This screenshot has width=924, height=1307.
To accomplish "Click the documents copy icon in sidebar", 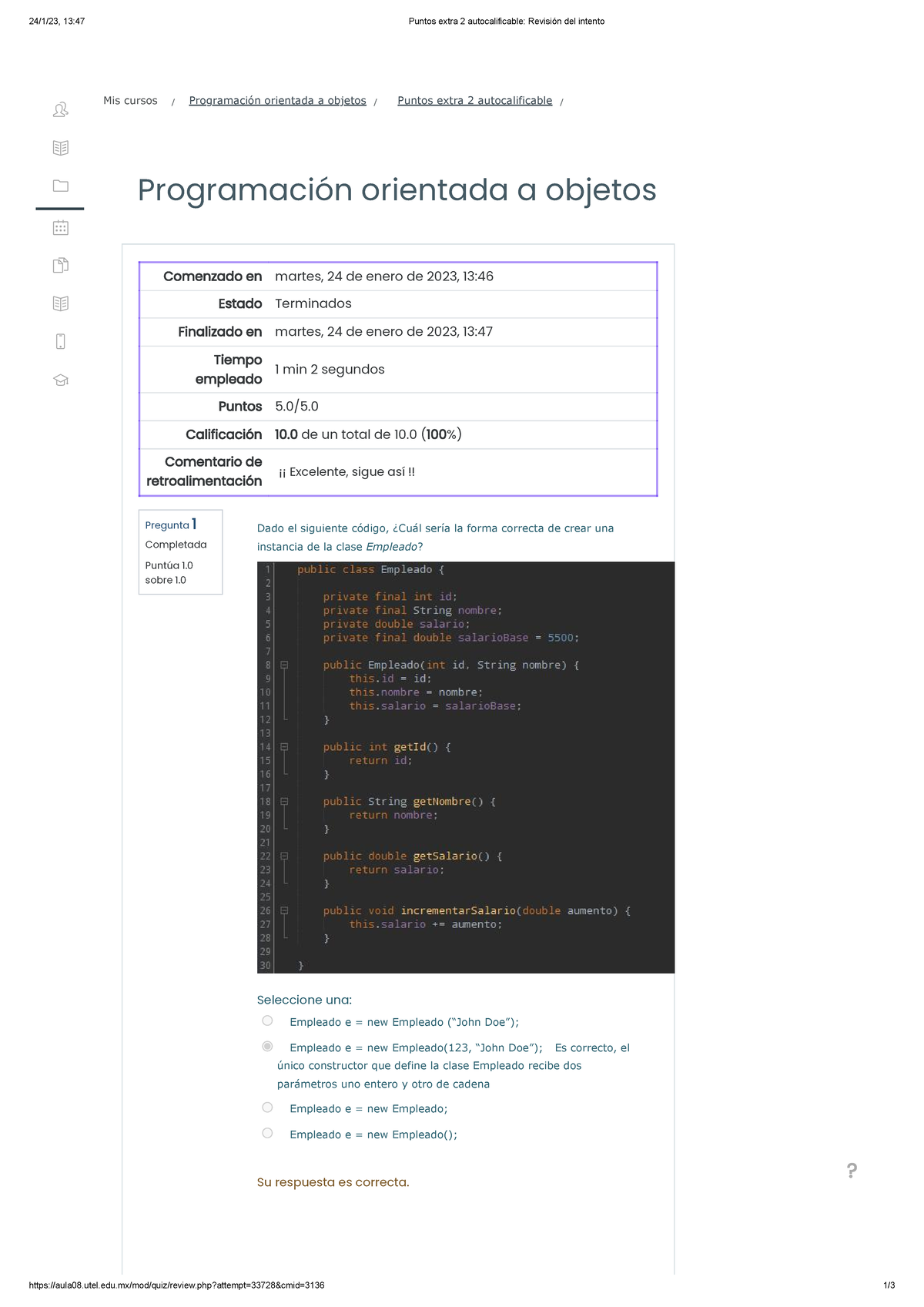I will pyautogui.click(x=60, y=266).
